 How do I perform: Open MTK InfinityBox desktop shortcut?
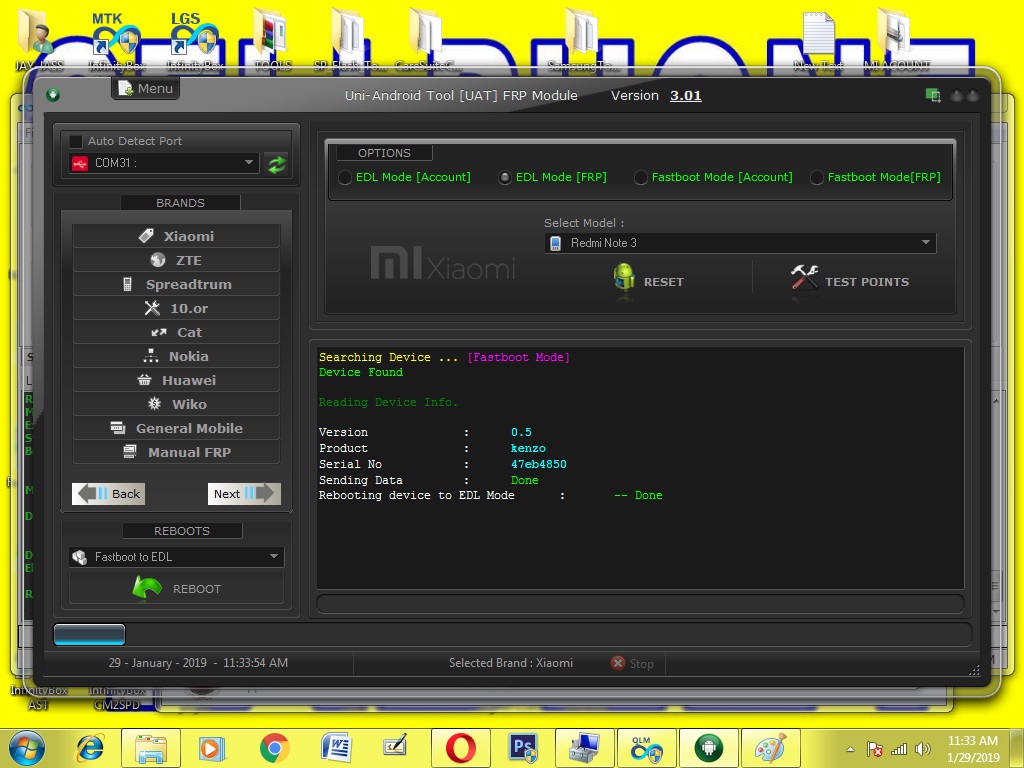point(116,40)
